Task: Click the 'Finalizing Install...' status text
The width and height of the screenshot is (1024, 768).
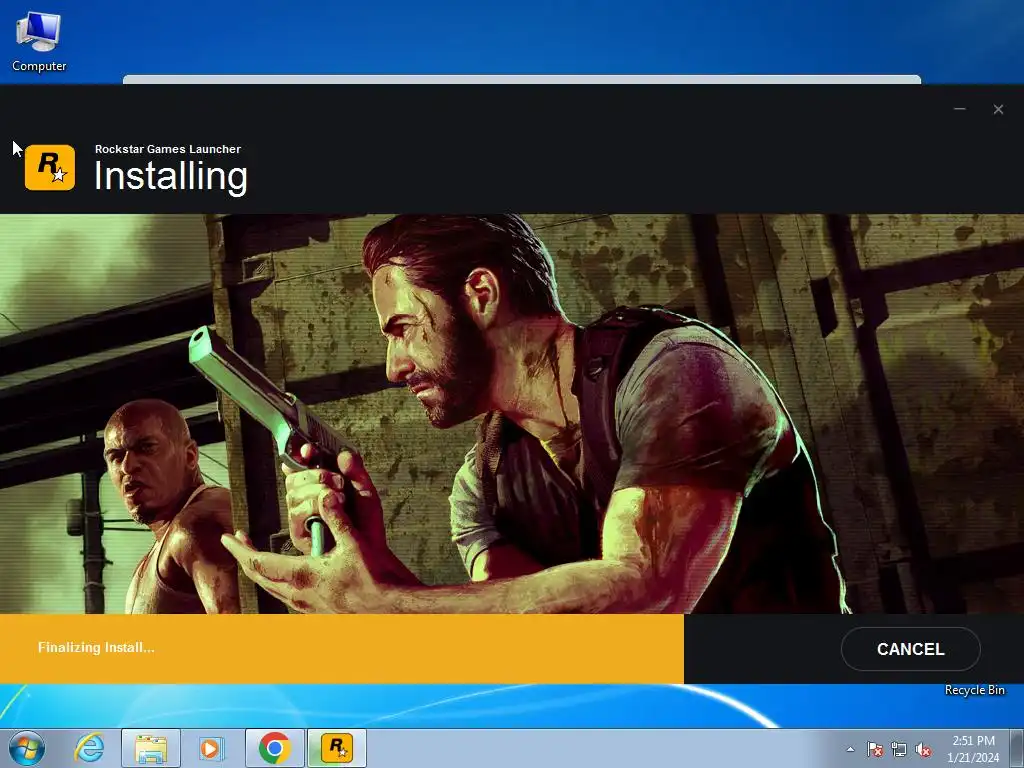Action: [x=96, y=647]
